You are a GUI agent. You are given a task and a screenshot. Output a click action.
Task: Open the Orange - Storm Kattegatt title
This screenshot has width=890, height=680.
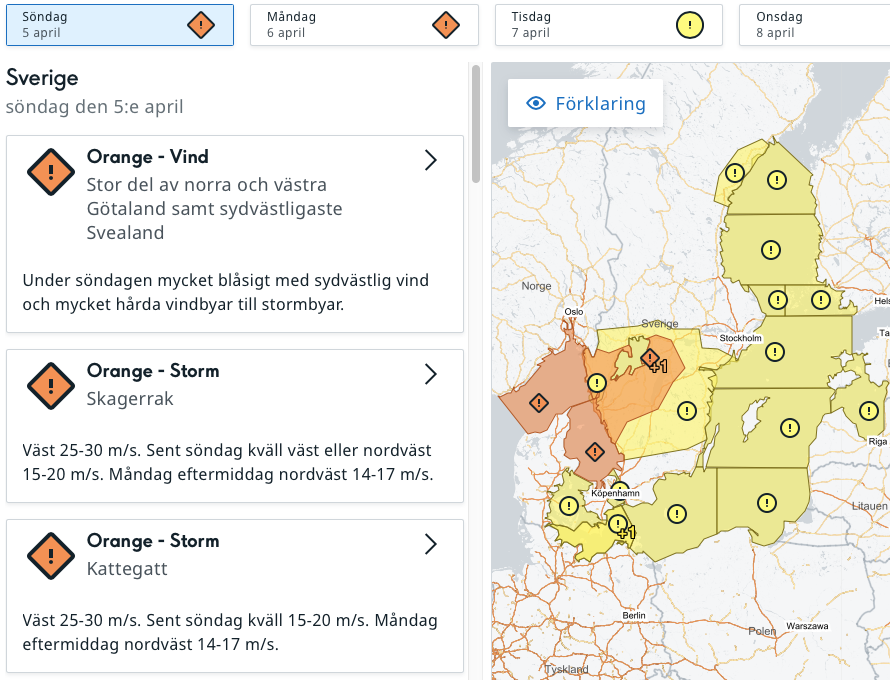(153, 541)
